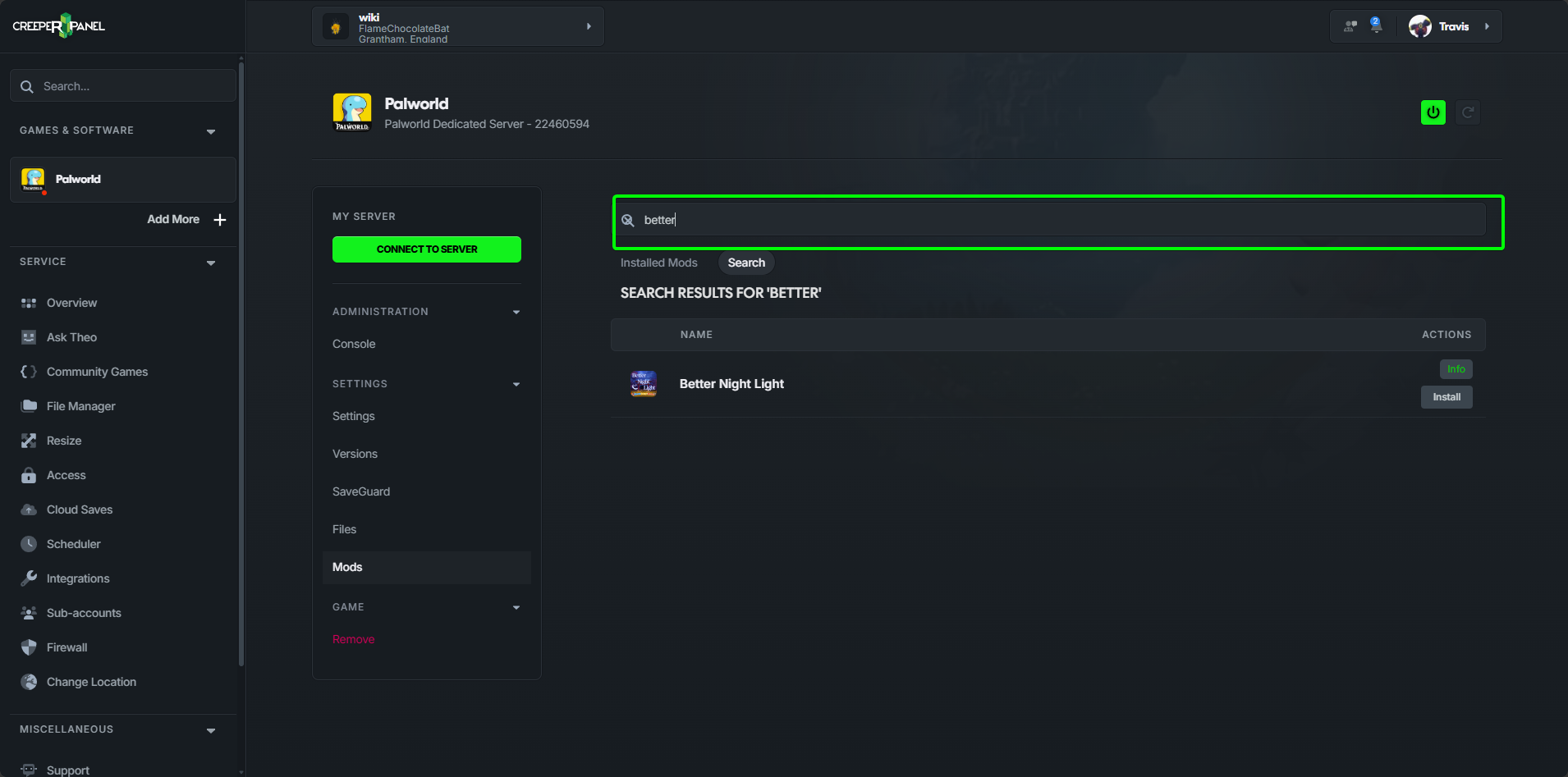Click the CreeperPanel logo

59,26
